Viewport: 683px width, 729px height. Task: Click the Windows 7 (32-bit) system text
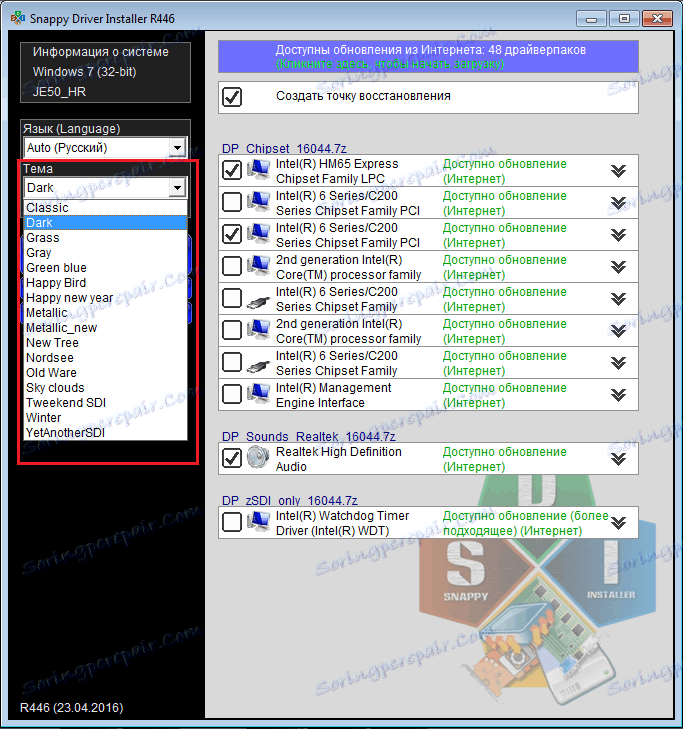(85, 72)
